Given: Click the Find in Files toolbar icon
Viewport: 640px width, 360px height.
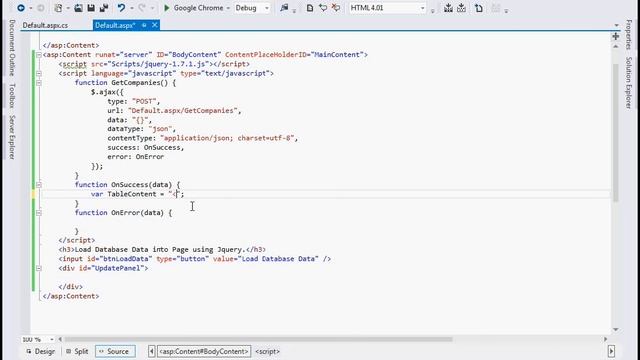Looking at the screenshot, I should [x=284, y=8].
